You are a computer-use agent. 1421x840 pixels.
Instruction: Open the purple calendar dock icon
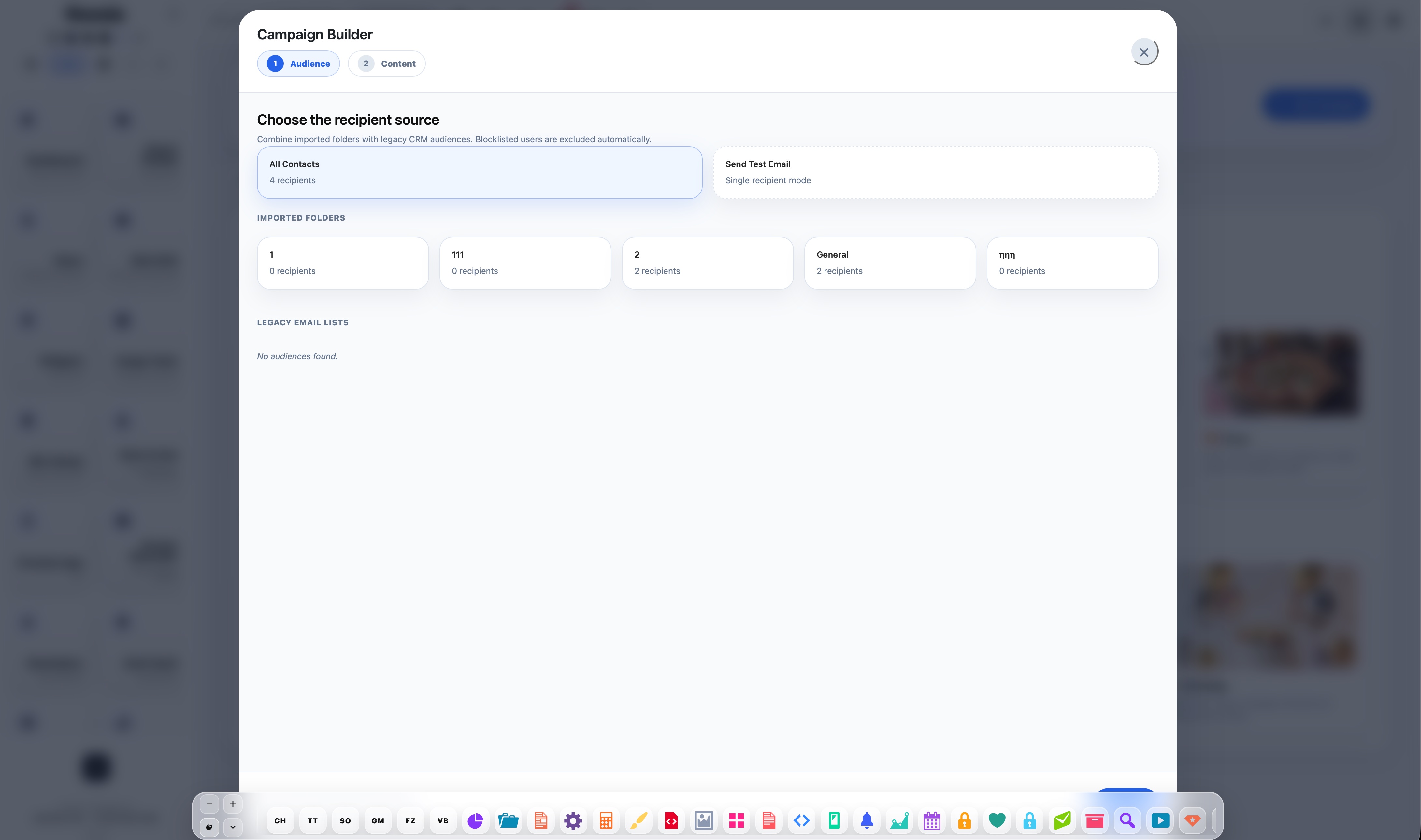932,820
